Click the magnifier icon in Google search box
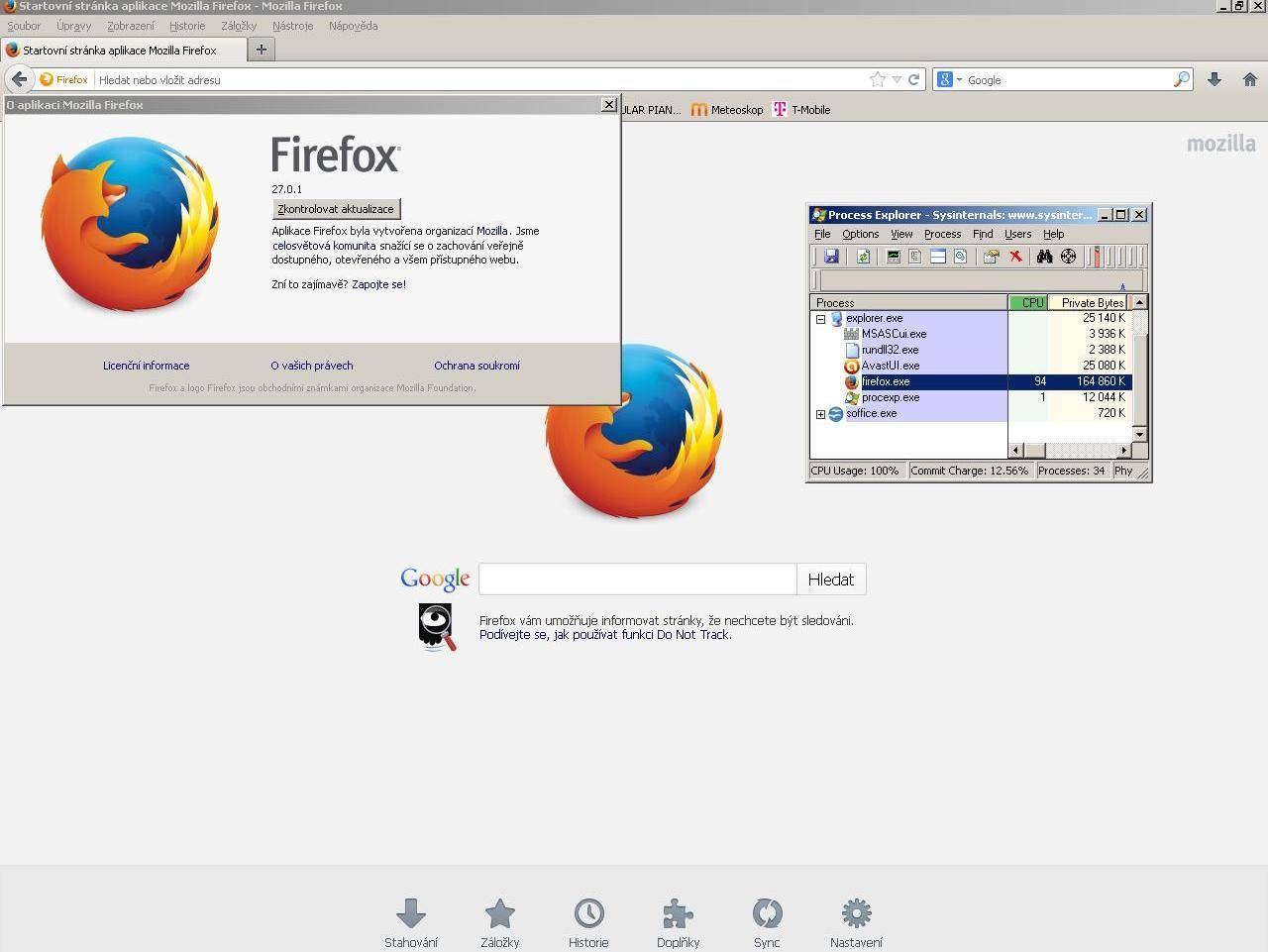 coord(1181,79)
